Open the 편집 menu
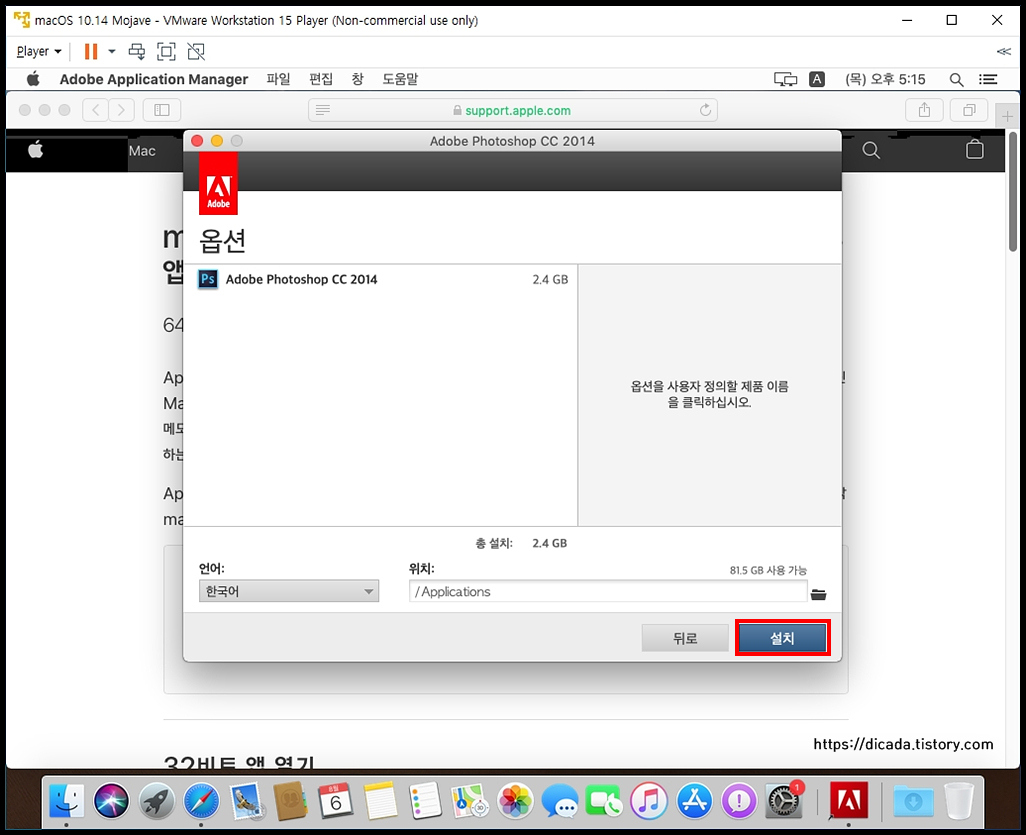Viewport: 1026px width, 835px height. pyautogui.click(x=321, y=79)
